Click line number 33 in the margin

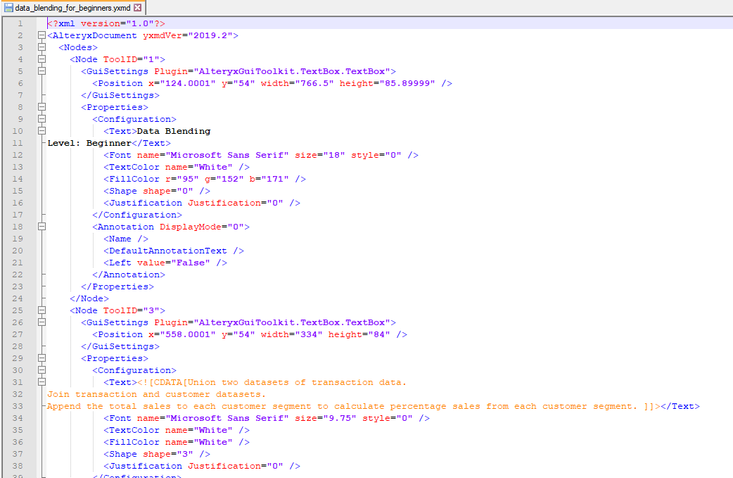click(17, 406)
